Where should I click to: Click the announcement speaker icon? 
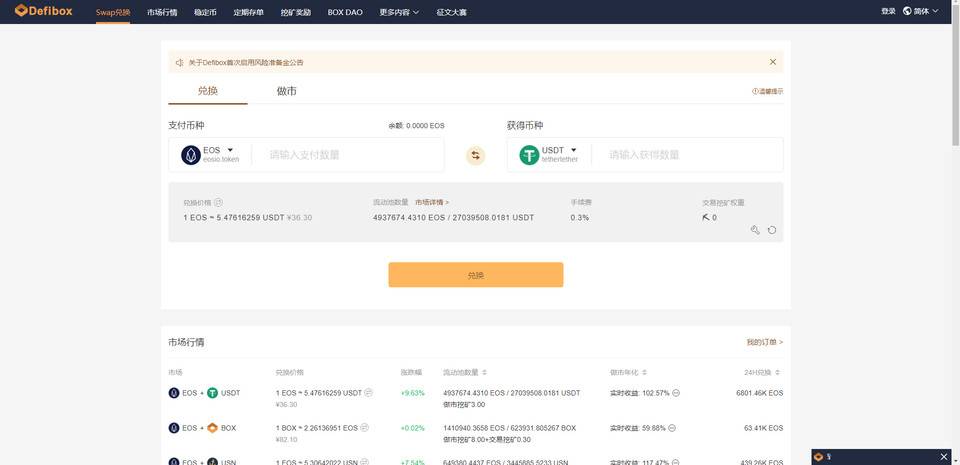pyautogui.click(x=179, y=62)
